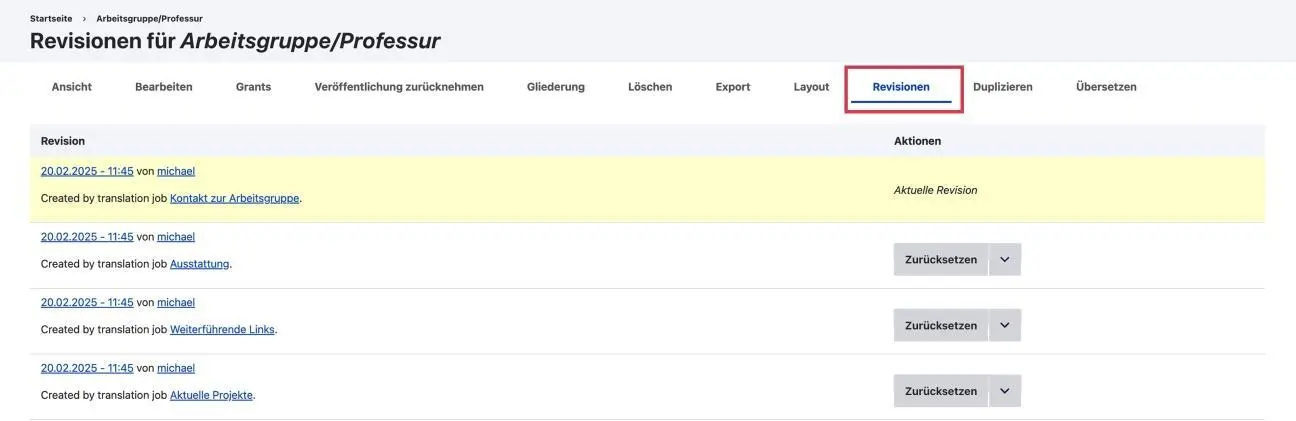Open the Duplizieren tab
This screenshot has width=1296, height=421.
click(x=1003, y=87)
